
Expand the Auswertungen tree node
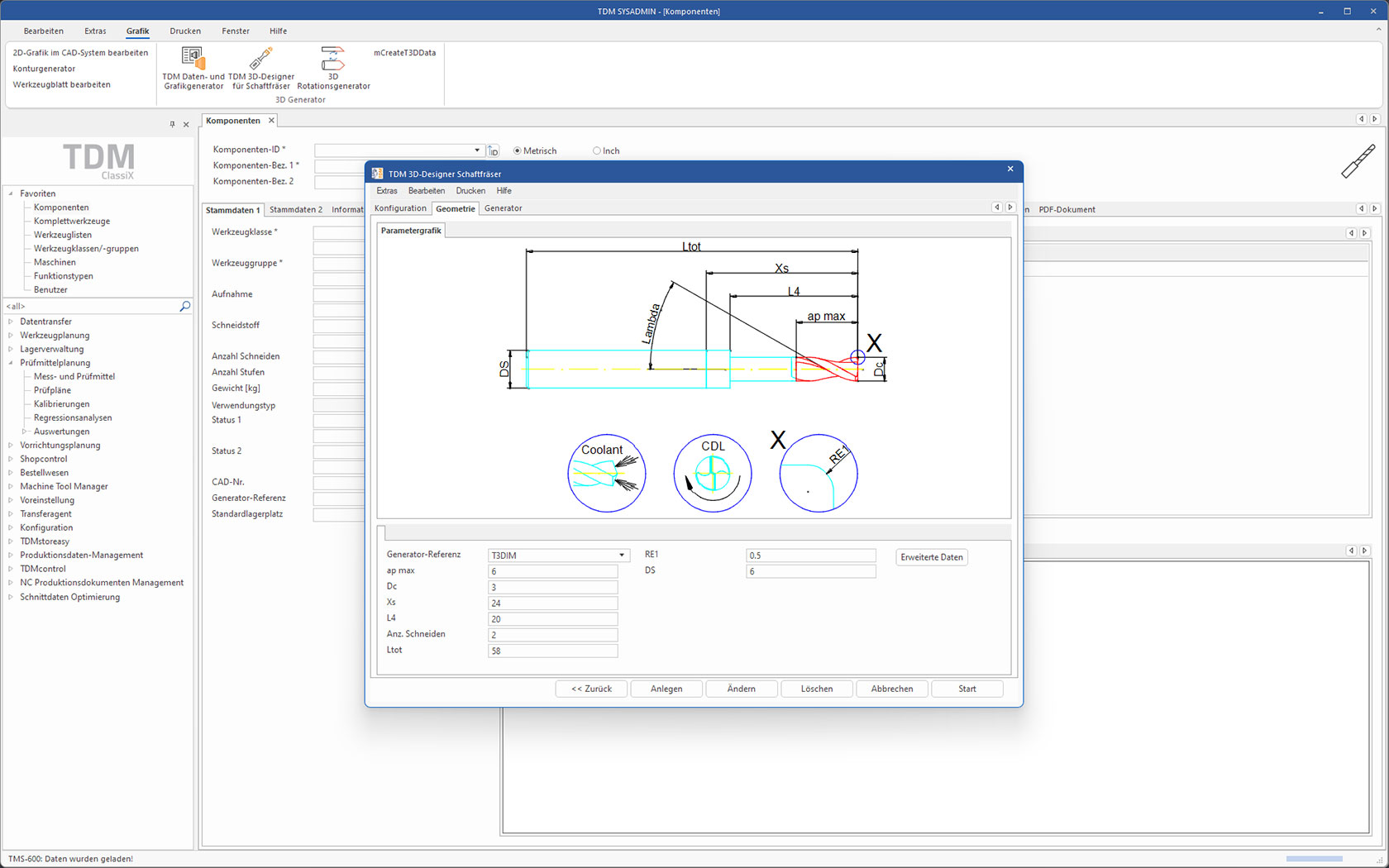[24, 432]
